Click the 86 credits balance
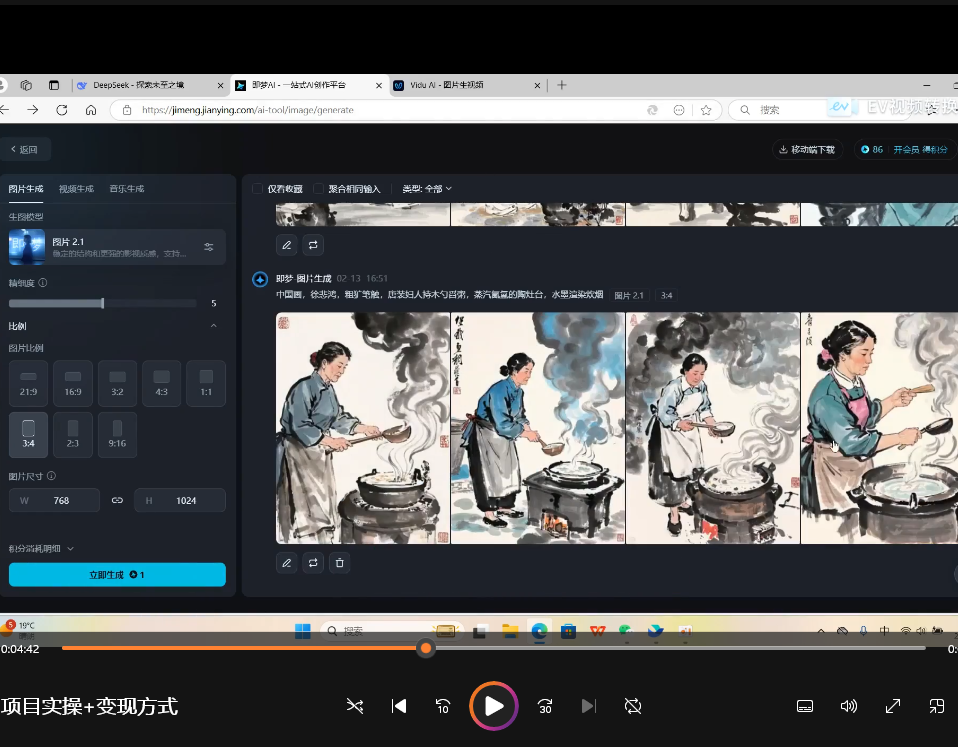 (872, 150)
